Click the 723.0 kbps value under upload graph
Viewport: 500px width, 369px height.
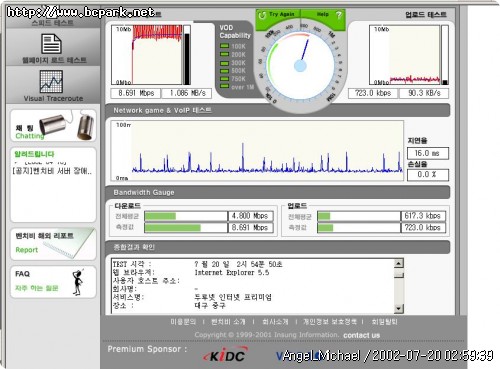coord(373,93)
